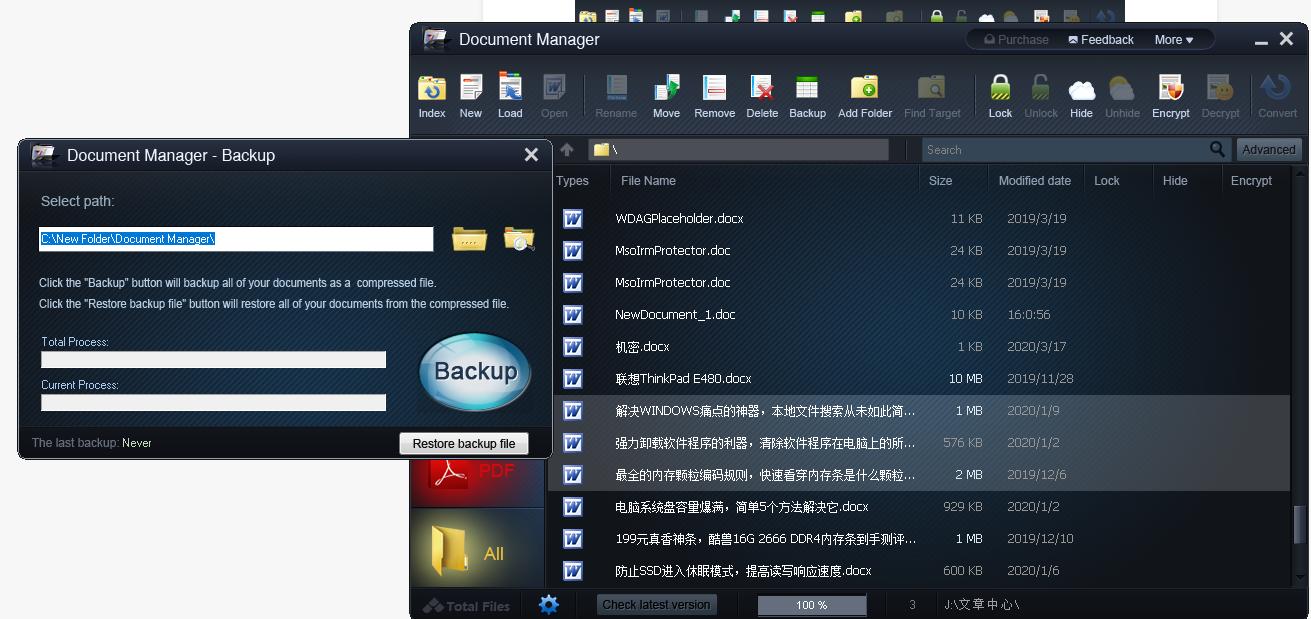The width and height of the screenshot is (1311, 619).
Task: Open the Feedback menu item
Action: [x=1100, y=39]
